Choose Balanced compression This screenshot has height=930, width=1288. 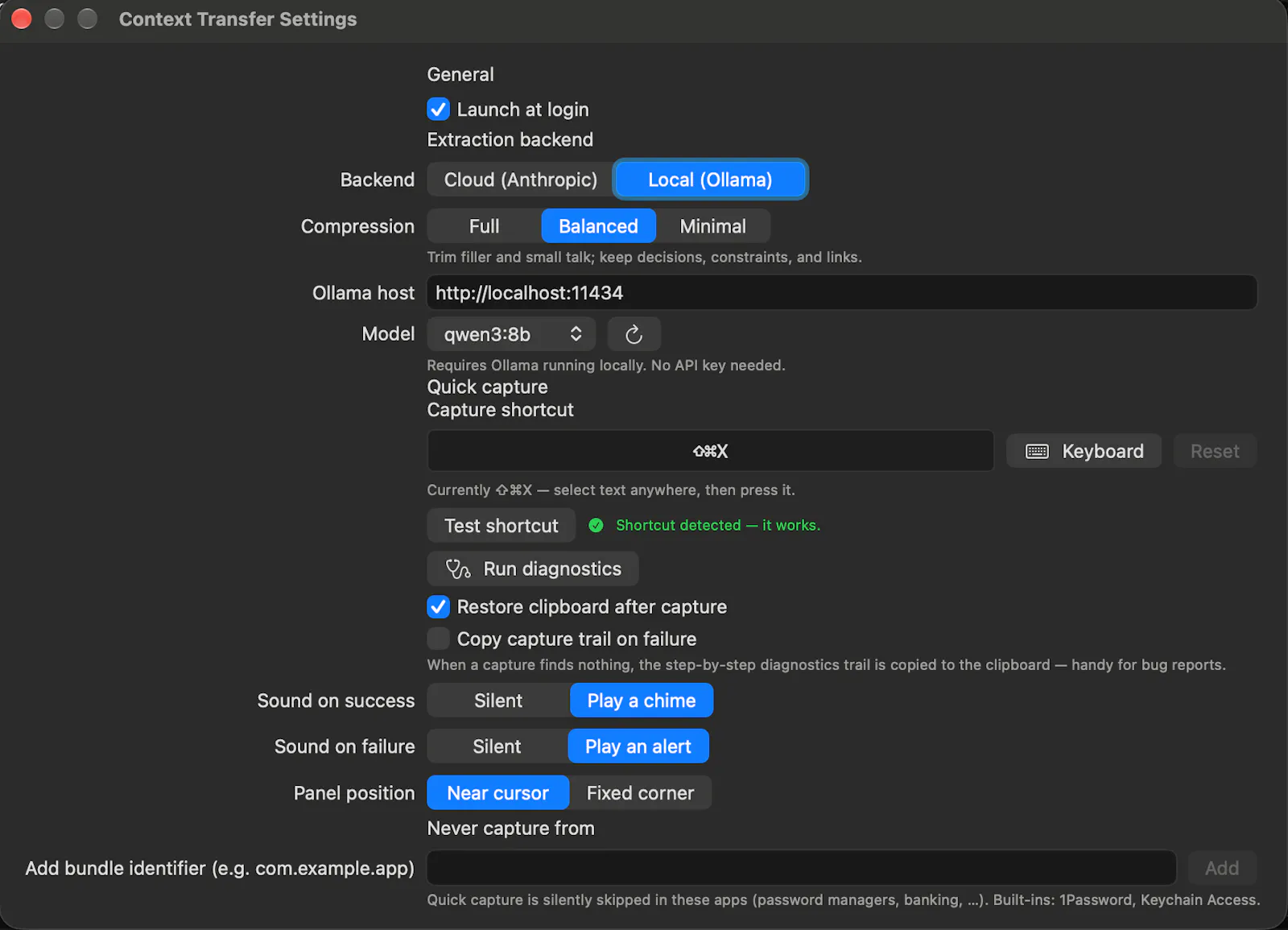[598, 226]
